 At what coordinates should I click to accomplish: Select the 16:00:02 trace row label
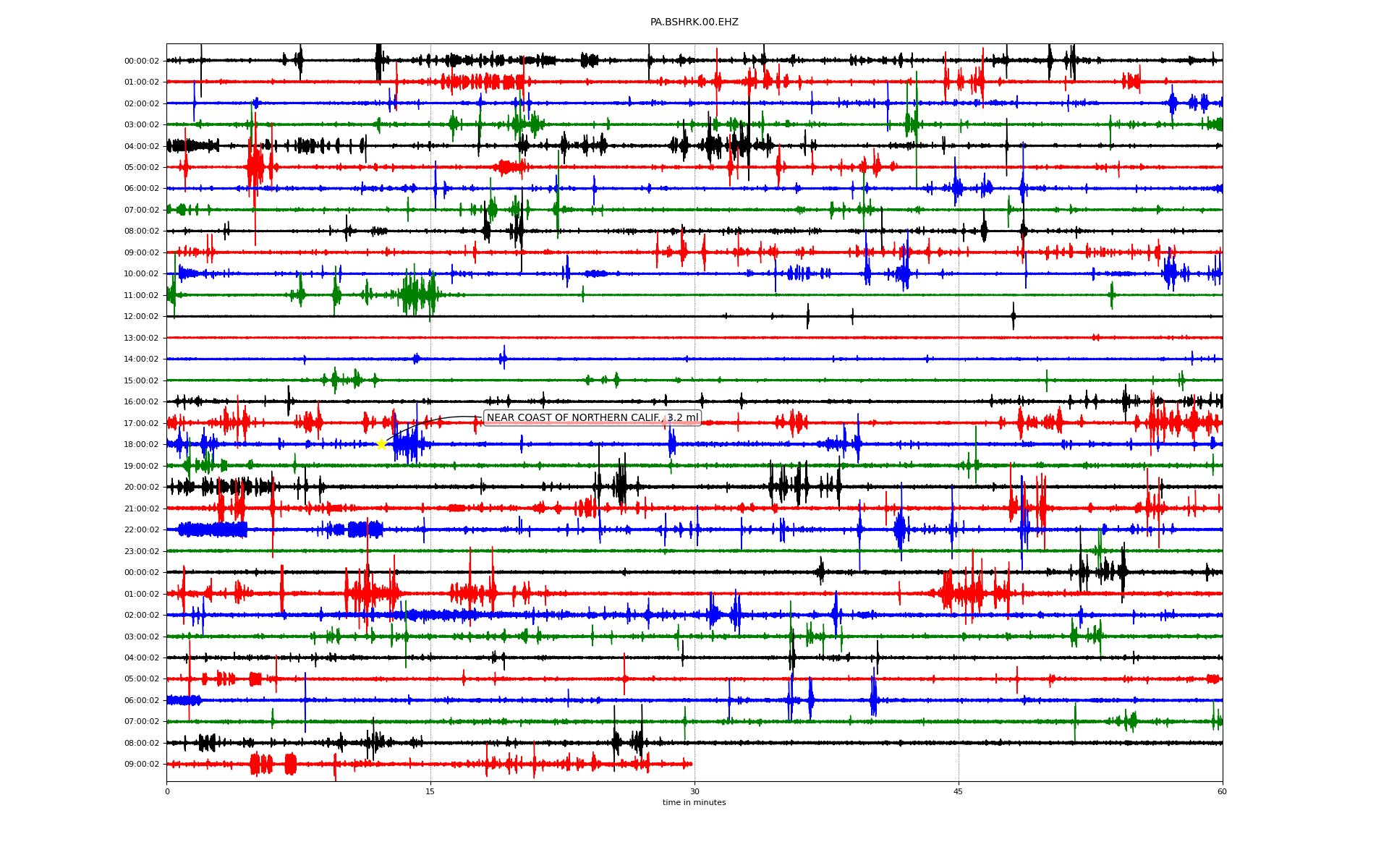point(142,402)
